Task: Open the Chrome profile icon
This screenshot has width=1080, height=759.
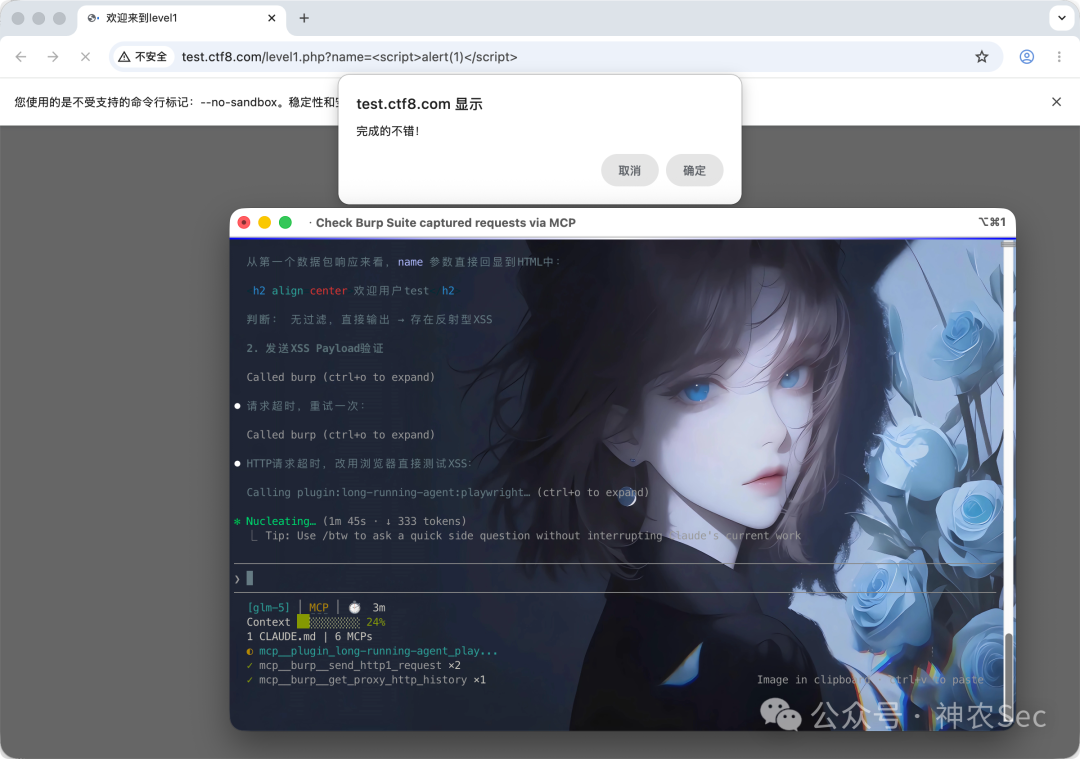Action: click(1026, 56)
